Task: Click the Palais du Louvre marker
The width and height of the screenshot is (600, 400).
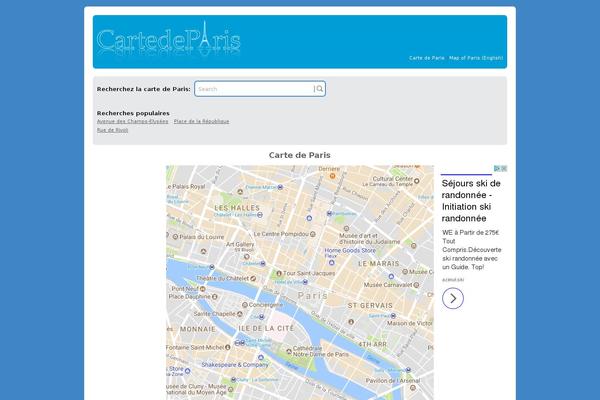Action: (176, 237)
